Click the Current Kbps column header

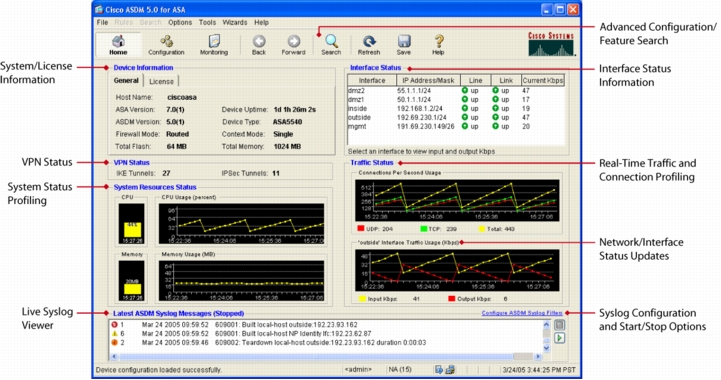(543, 81)
